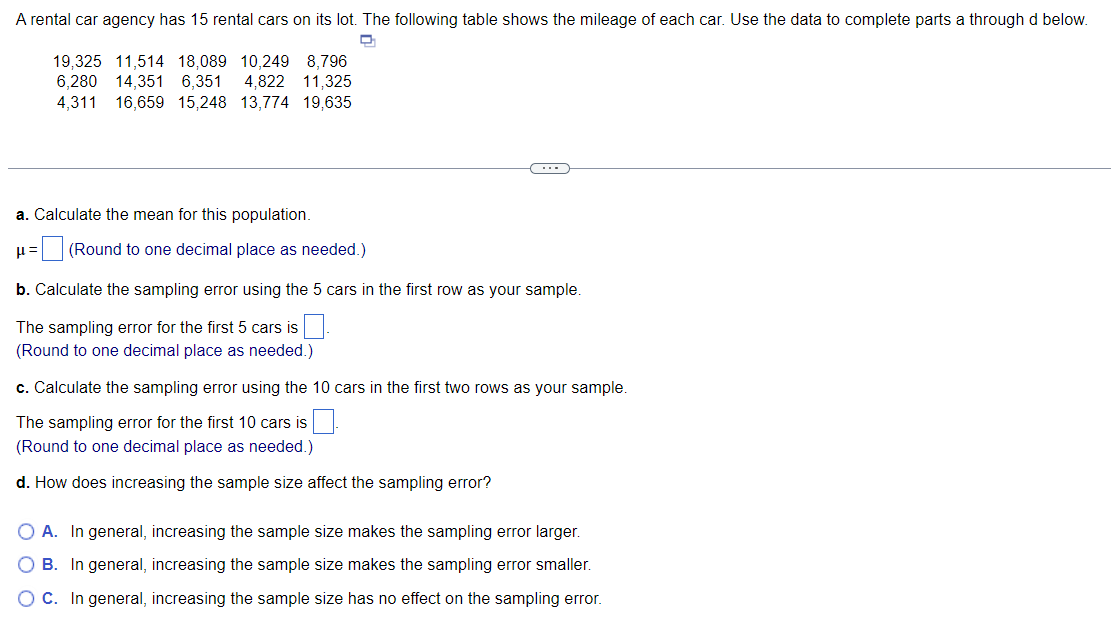Image resolution: width=1111 pixels, height=642 pixels.
Task: Select radio button B about smaller sampling error
Action: [x=25, y=564]
